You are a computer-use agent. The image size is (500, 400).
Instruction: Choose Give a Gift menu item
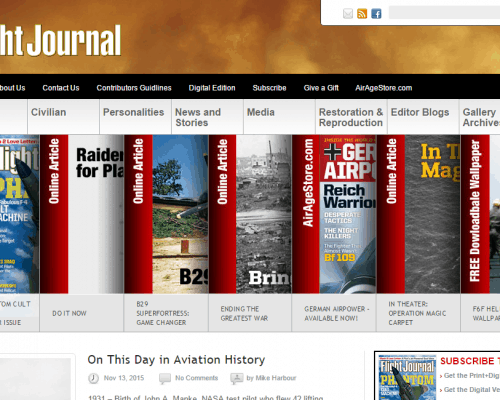[321, 88]
